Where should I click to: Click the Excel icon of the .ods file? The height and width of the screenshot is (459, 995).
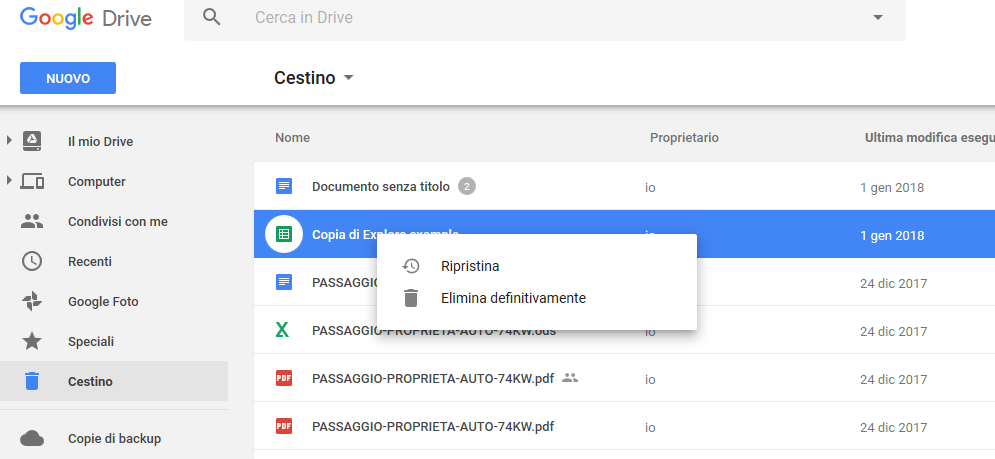click(x=284, y=331)
